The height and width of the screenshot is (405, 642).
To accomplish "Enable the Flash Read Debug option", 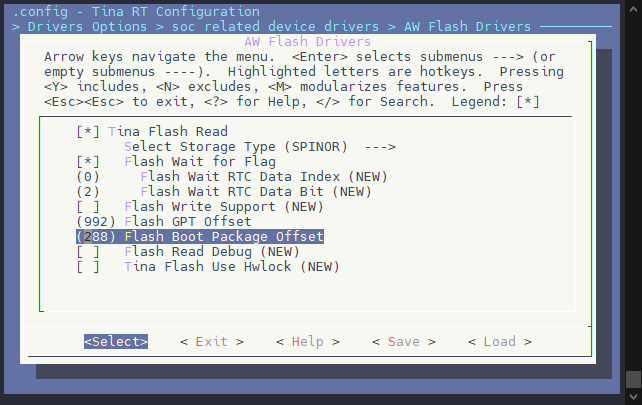I will (x=88, y=252).
